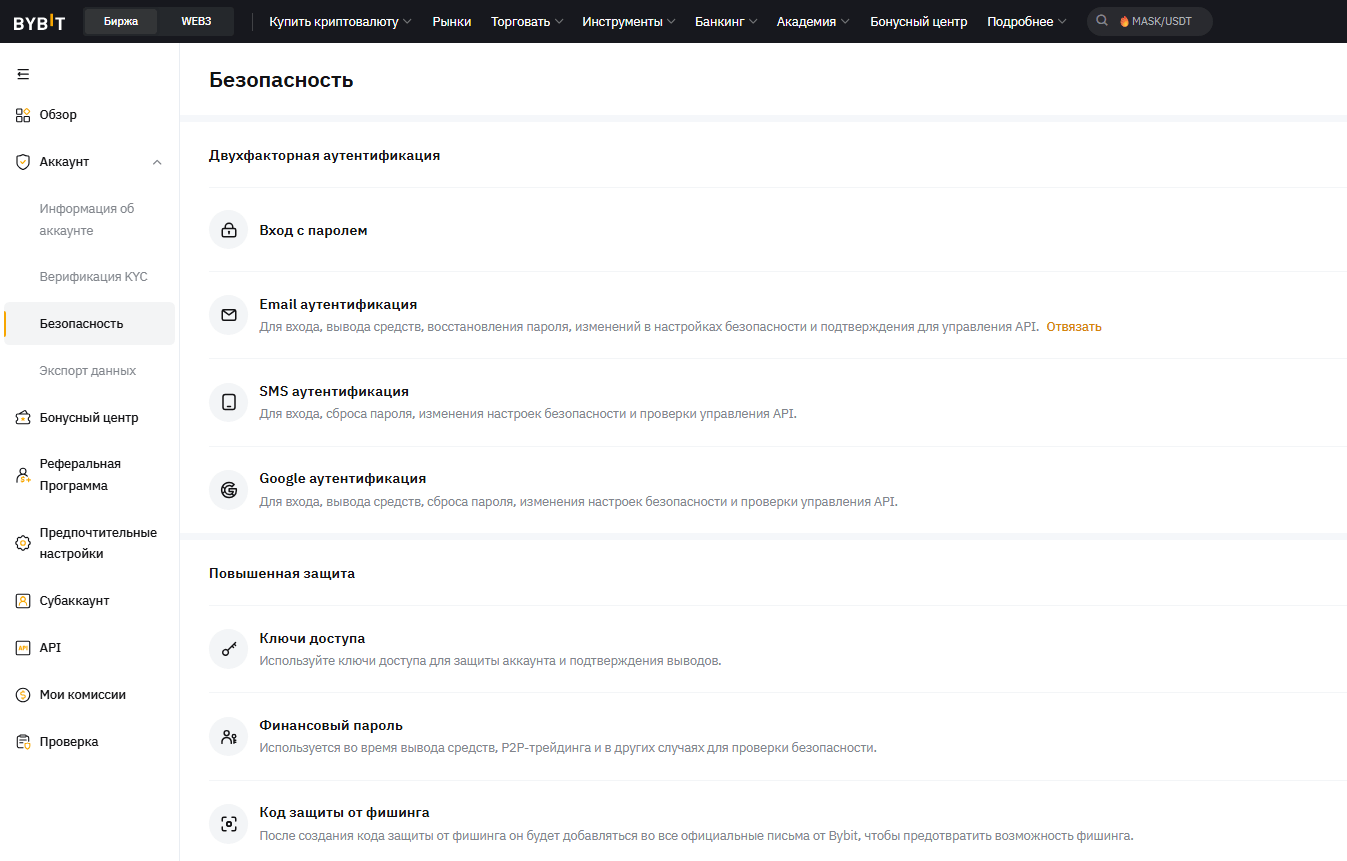Screen dimensions: 1347x861
Task: Click the envelope icon for Email authentication
Action: 229,315
